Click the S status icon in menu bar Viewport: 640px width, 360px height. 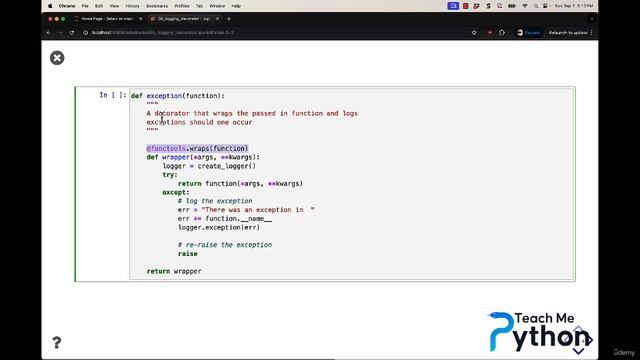[488, 6]
